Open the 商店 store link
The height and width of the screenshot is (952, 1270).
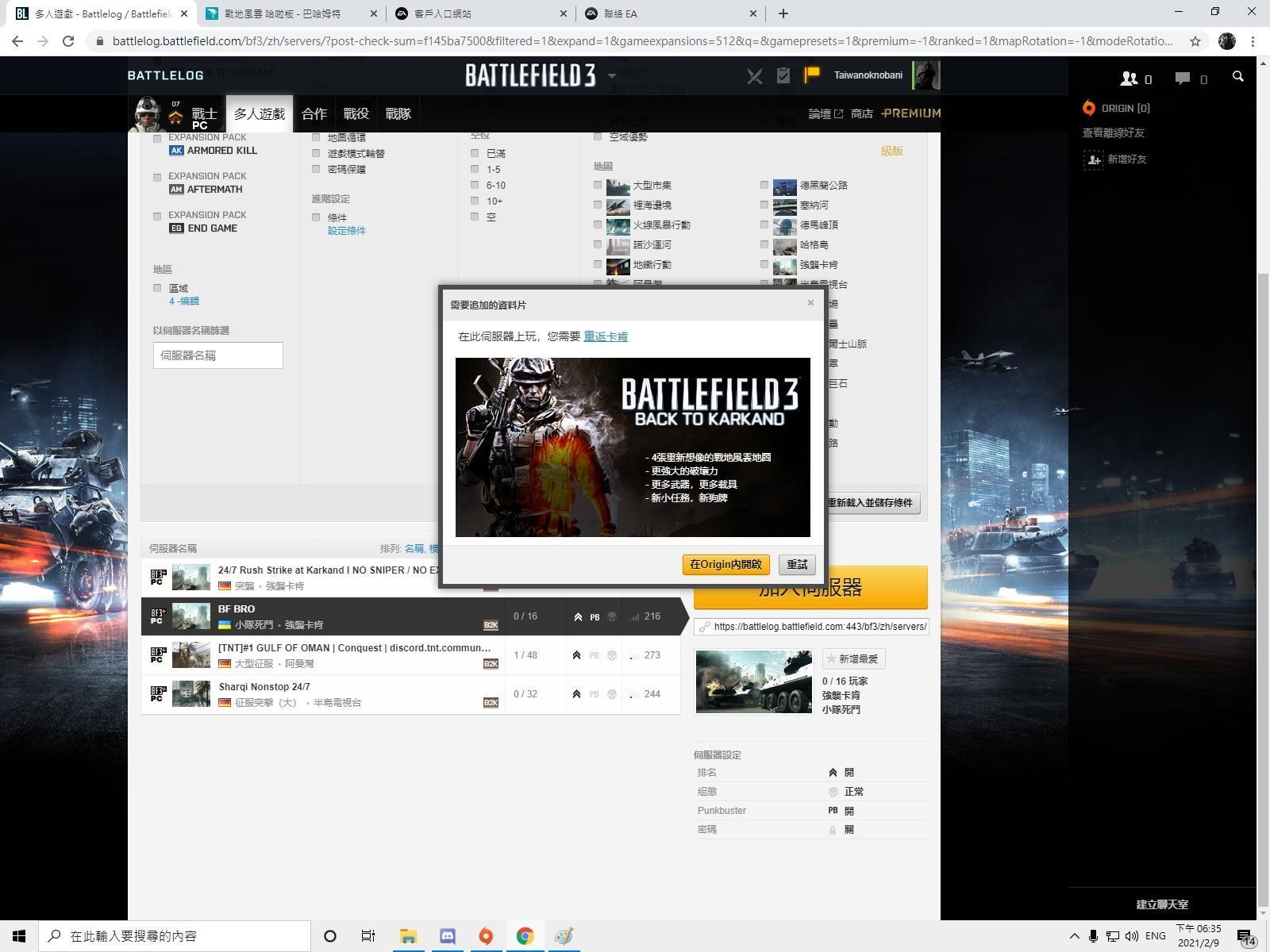click(x=862, y=113)
